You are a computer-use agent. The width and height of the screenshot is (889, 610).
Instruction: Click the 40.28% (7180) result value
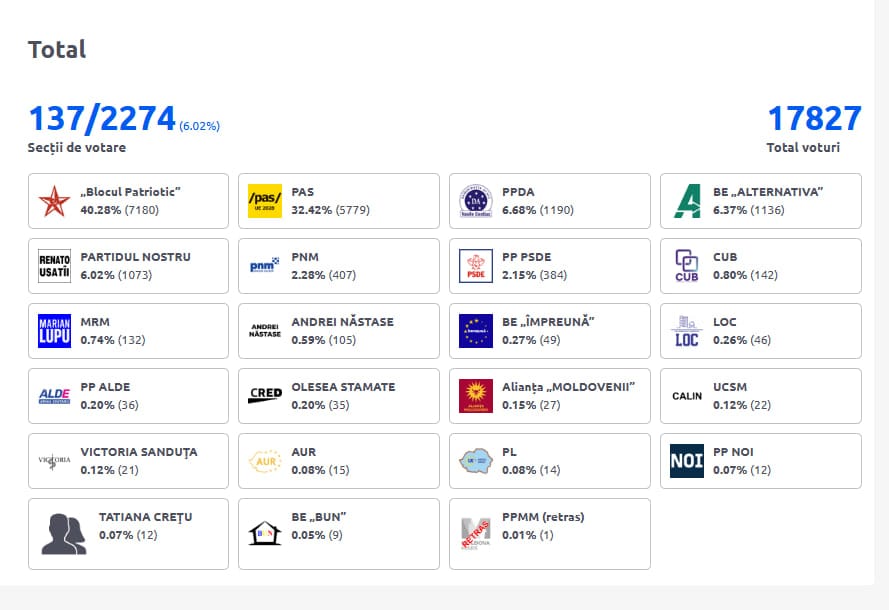[120, 210]
